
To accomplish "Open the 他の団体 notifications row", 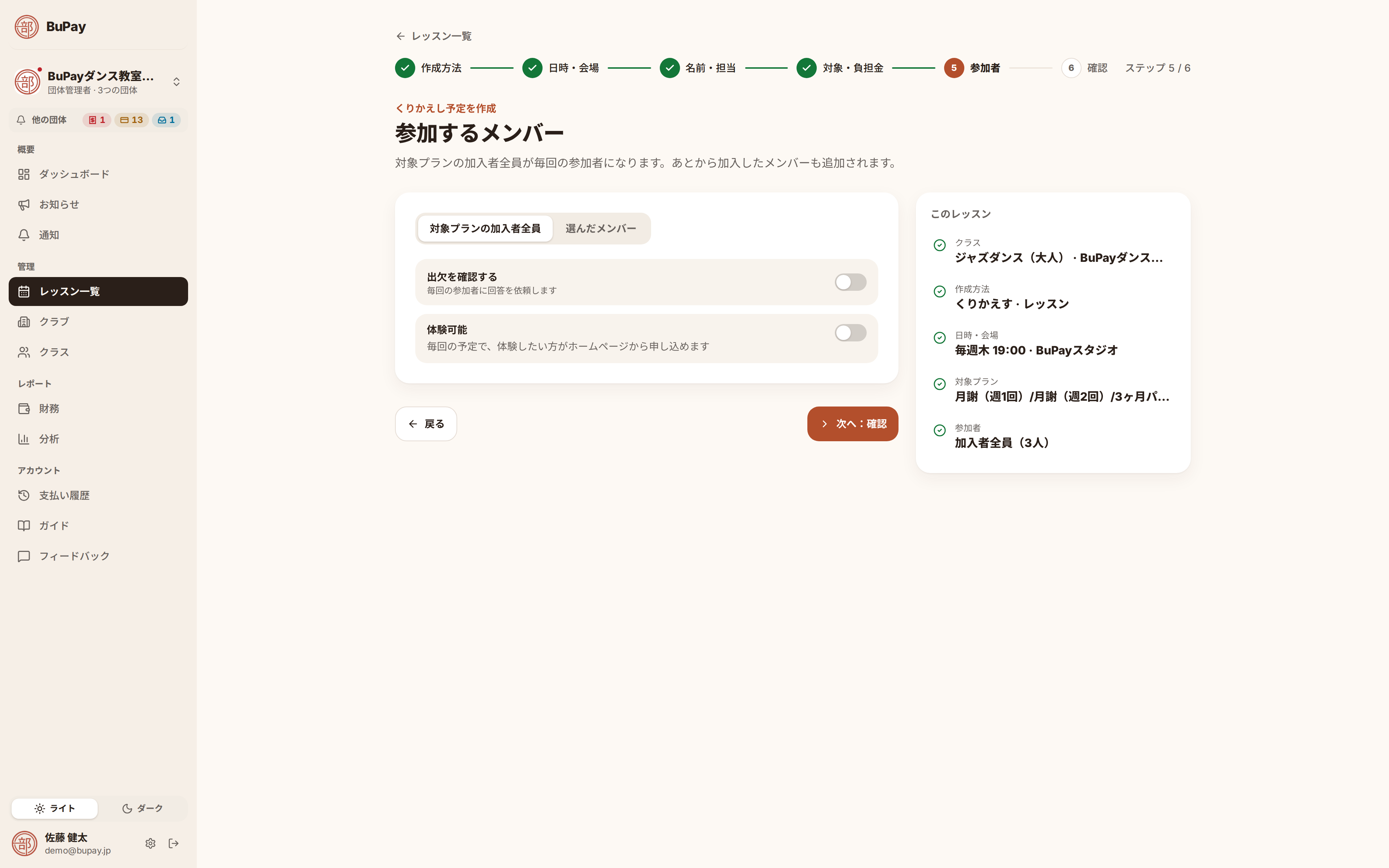I will 98,120.
